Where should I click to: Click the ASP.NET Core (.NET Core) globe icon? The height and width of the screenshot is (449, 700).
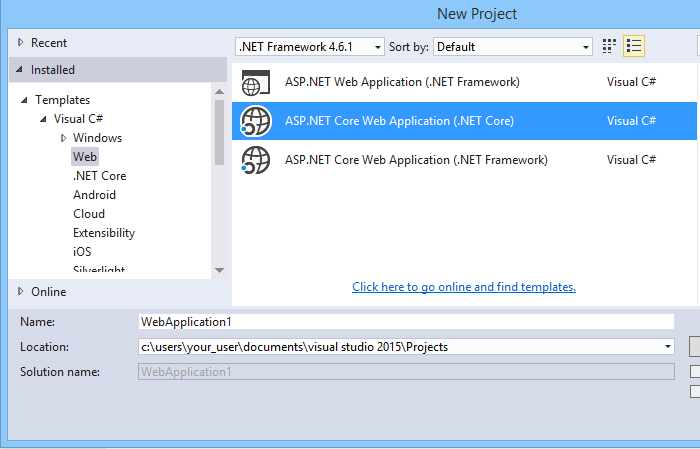256,121
